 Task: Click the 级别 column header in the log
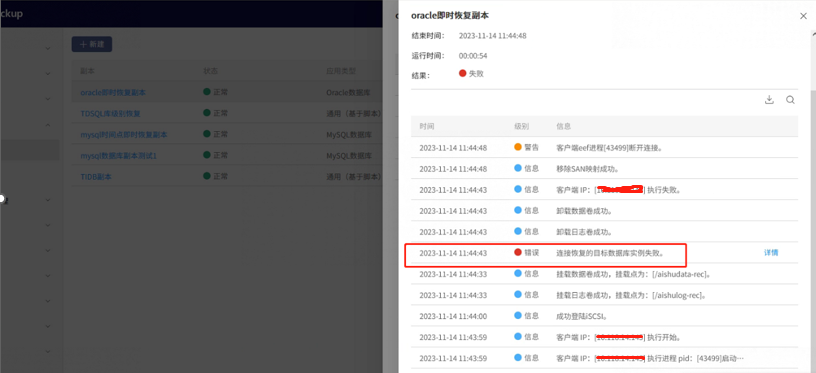[x=521, y=126]
